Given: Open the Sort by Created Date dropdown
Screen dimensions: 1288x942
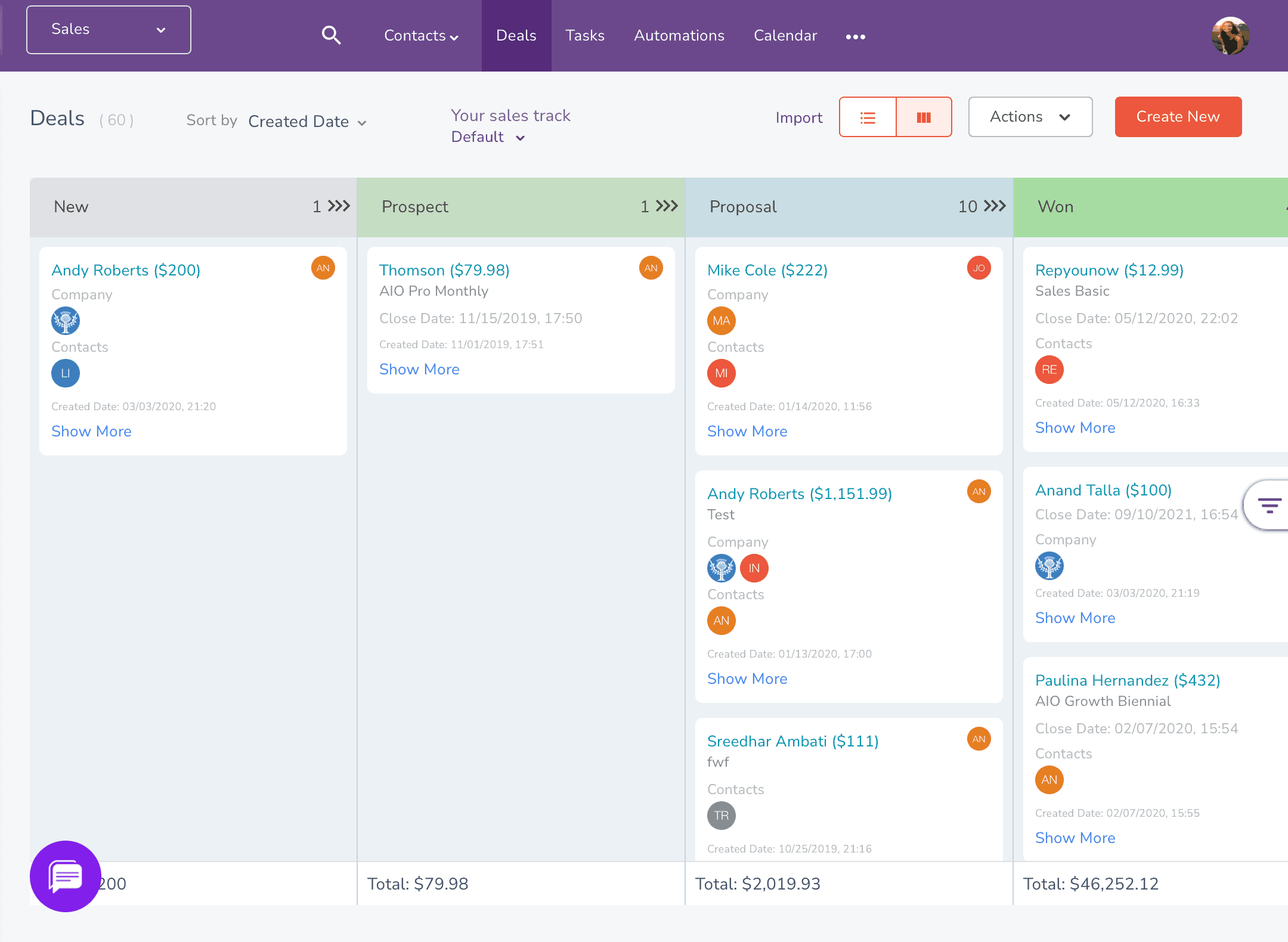Looking at the screenshot, I should (x=305, y=122).
